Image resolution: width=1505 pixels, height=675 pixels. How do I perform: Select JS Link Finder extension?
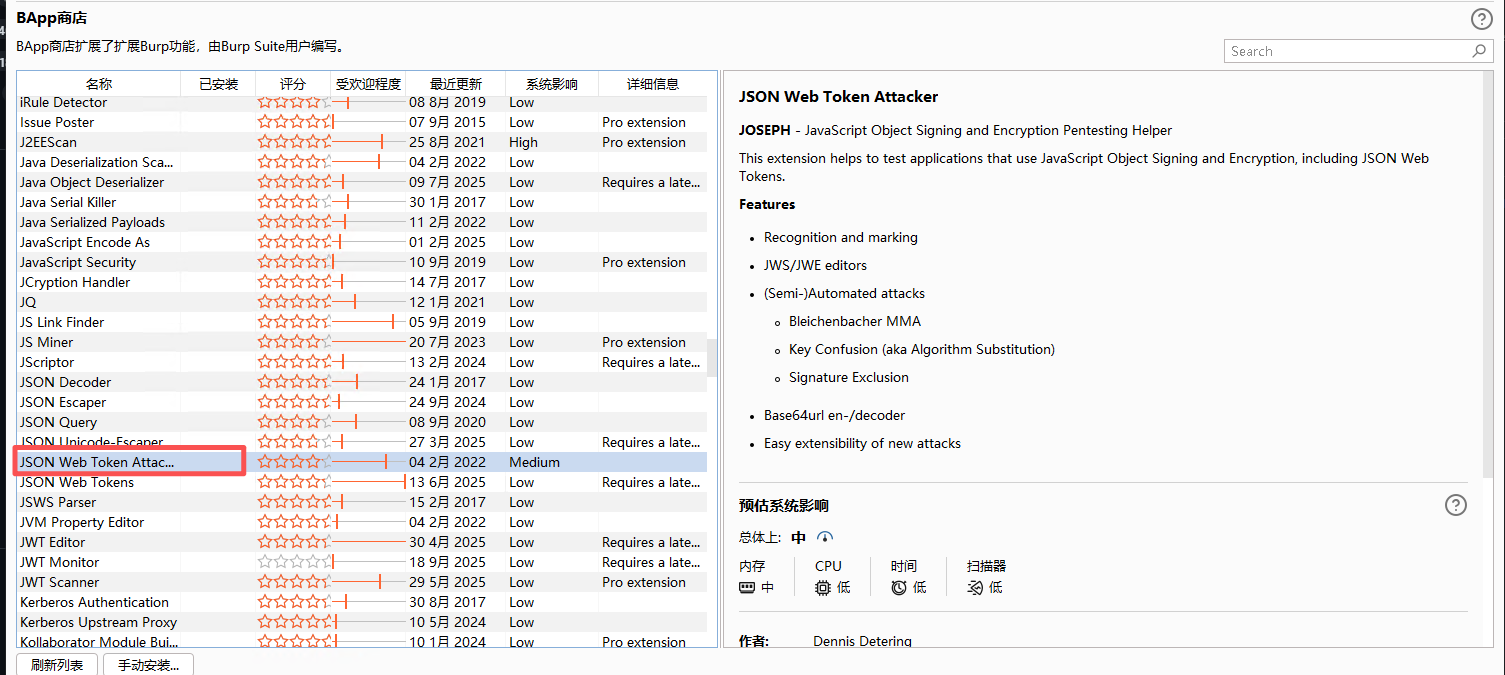pos(362,322)
